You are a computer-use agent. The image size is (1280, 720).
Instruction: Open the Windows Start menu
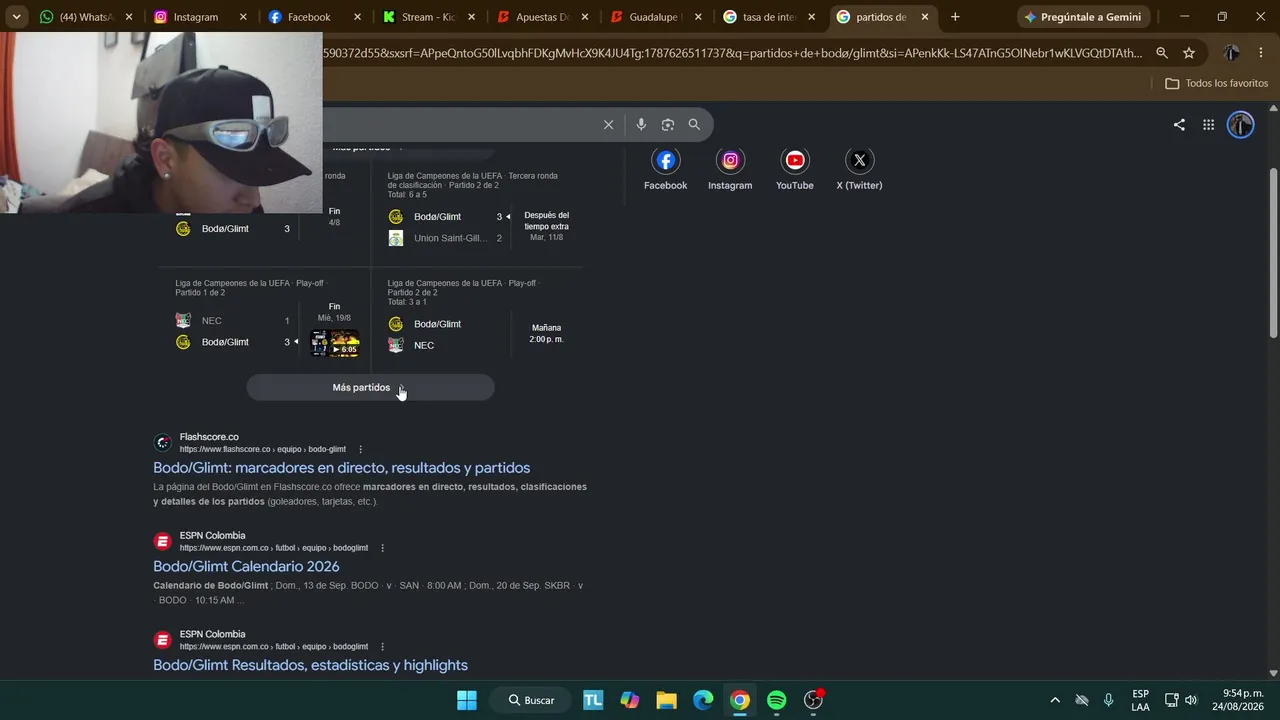(467, 700)
